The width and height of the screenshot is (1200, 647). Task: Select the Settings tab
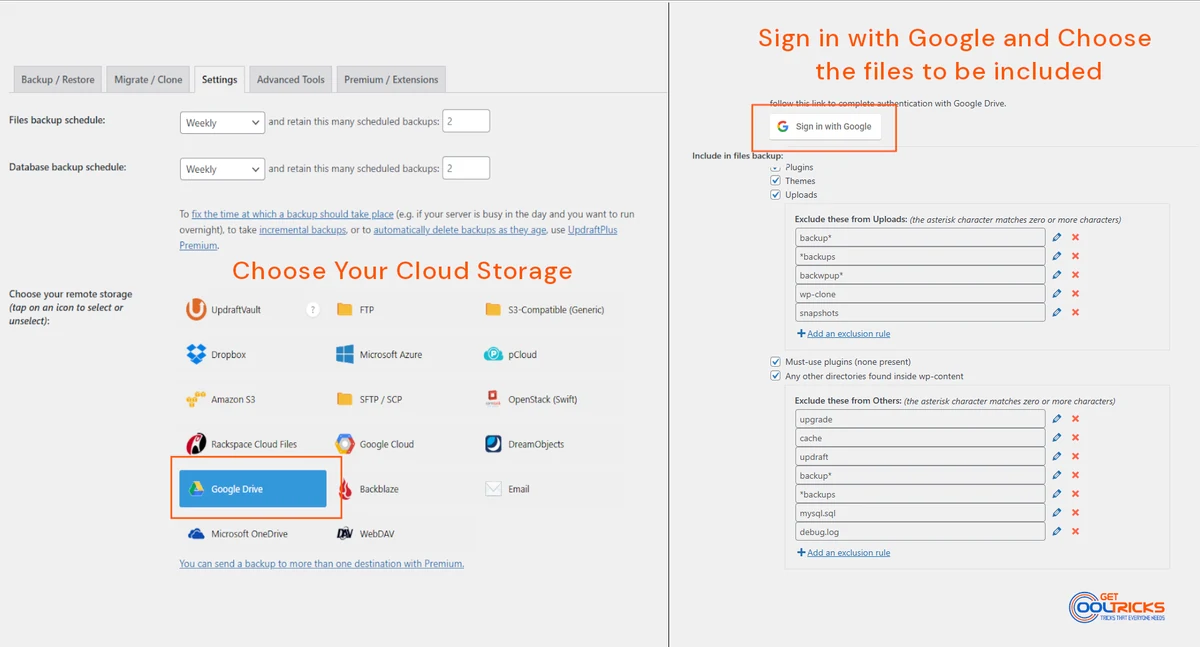pyautogui.click(x=220, y=79)
